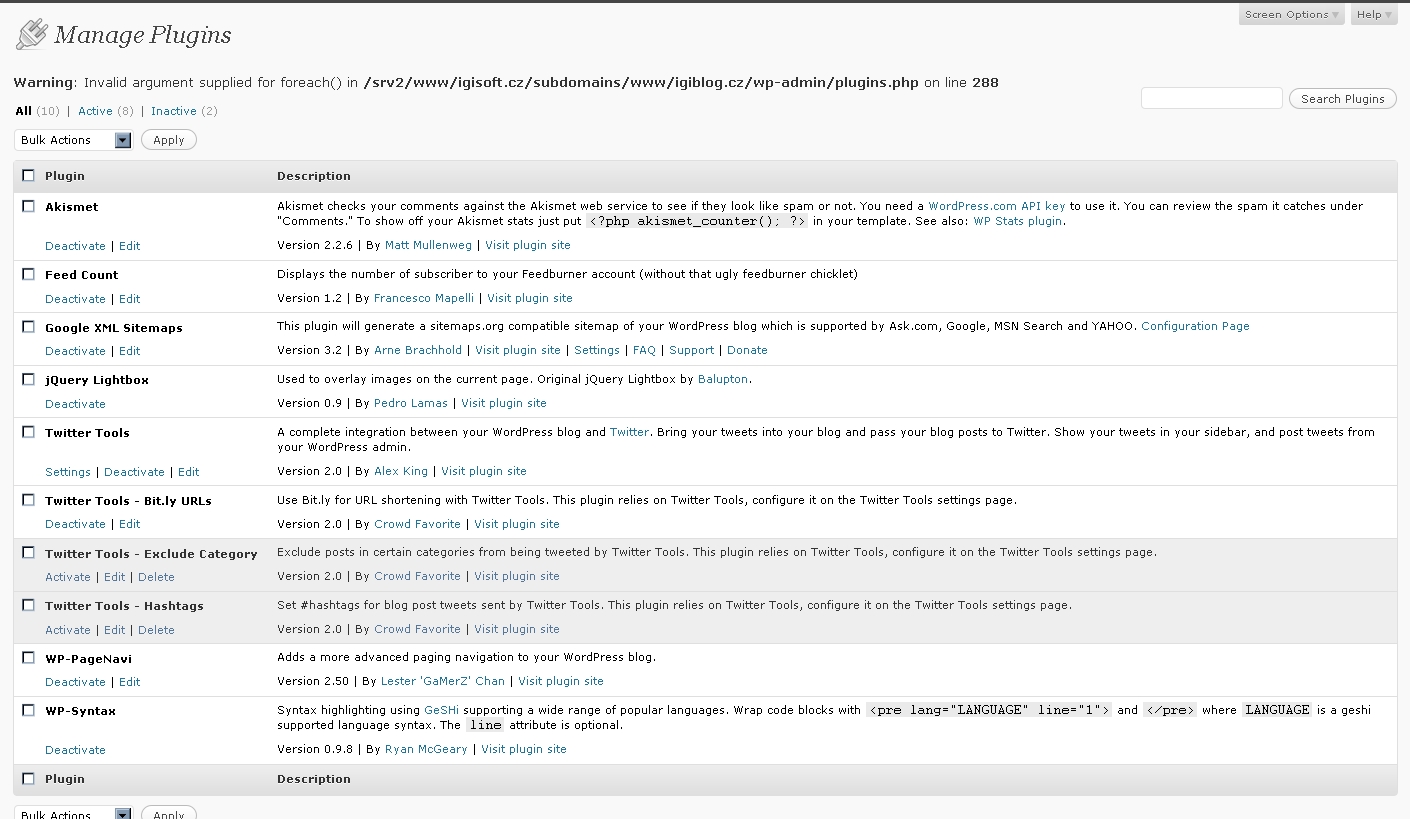Switch to the Active plugins filter

click(x=95, y=111)
